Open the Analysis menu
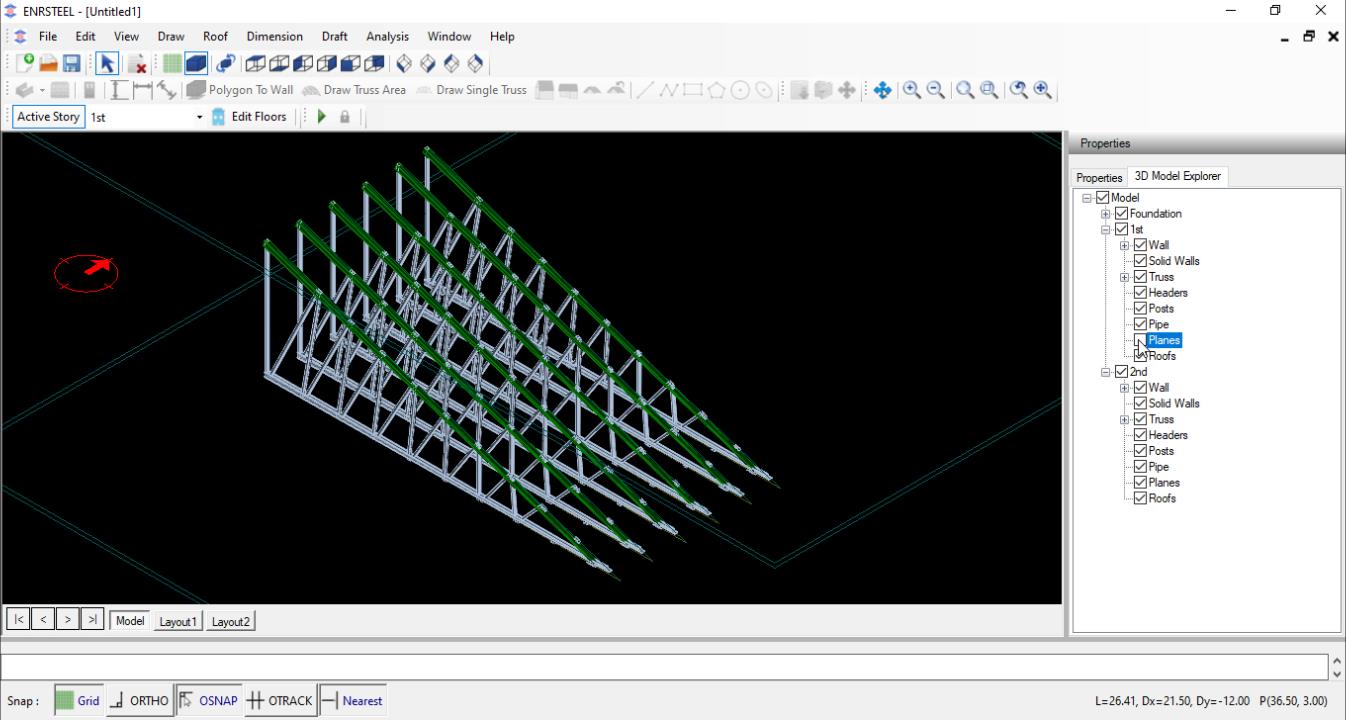The image size is (1346, 720). tap(387, 36)
